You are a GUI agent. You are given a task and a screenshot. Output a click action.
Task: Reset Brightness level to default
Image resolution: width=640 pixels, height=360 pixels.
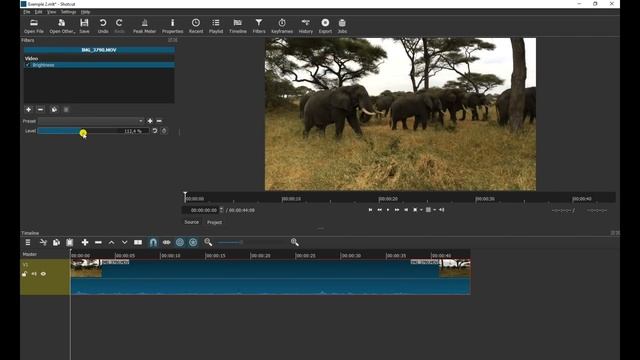coord(155,131)
